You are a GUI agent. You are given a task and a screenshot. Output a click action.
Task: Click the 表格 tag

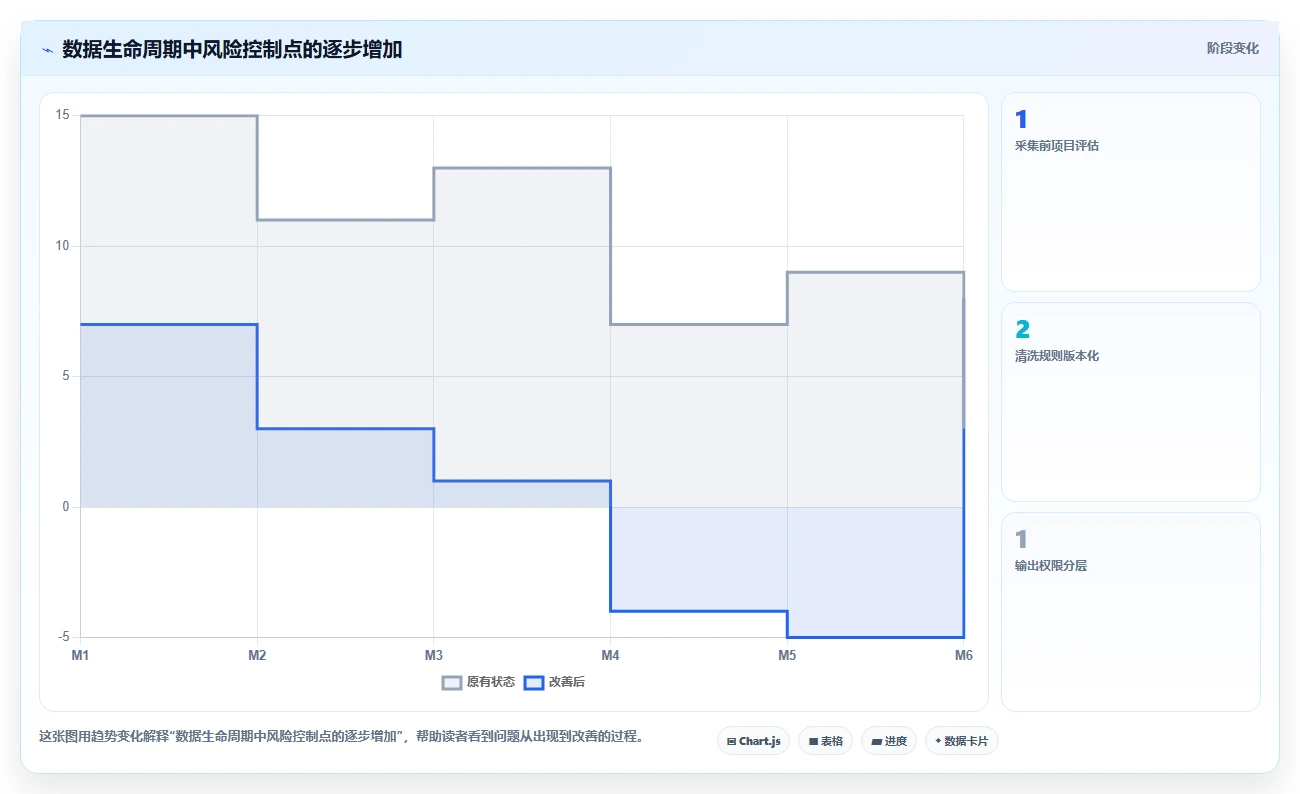tap(825, 741)
